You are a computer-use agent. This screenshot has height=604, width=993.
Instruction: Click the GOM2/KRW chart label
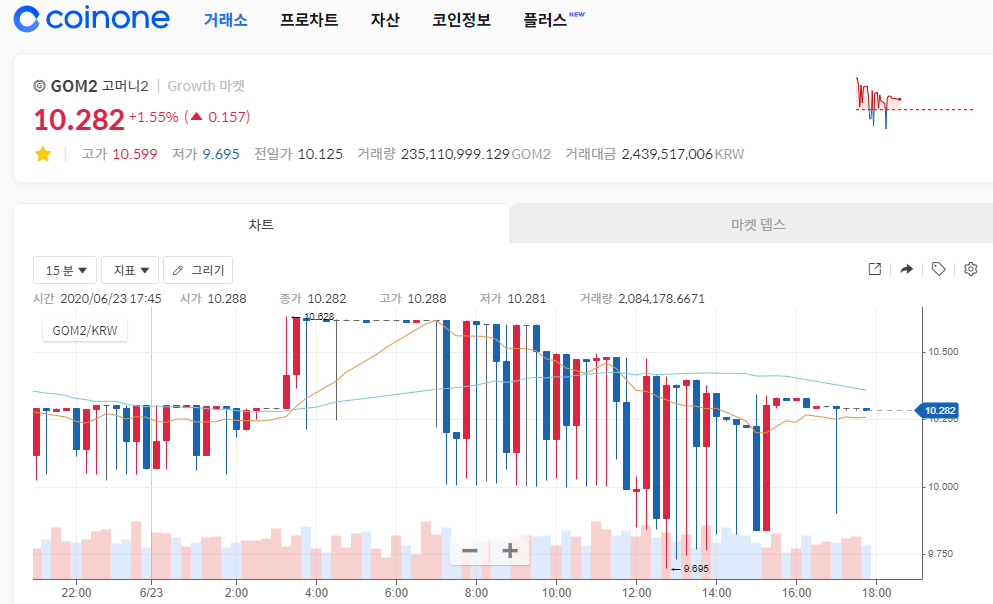click(85, 330)
